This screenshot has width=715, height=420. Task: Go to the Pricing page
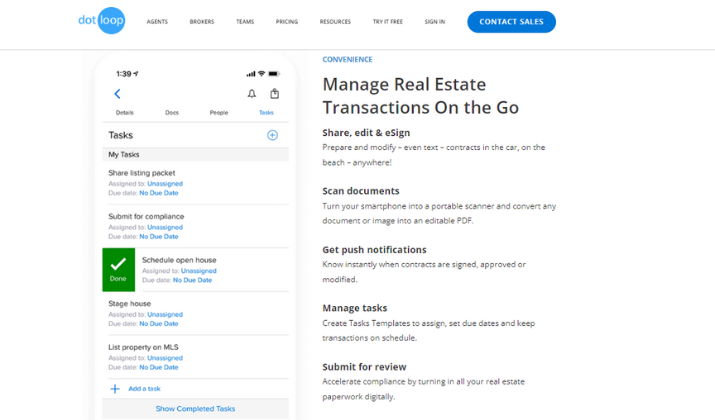tap(287, 21)
